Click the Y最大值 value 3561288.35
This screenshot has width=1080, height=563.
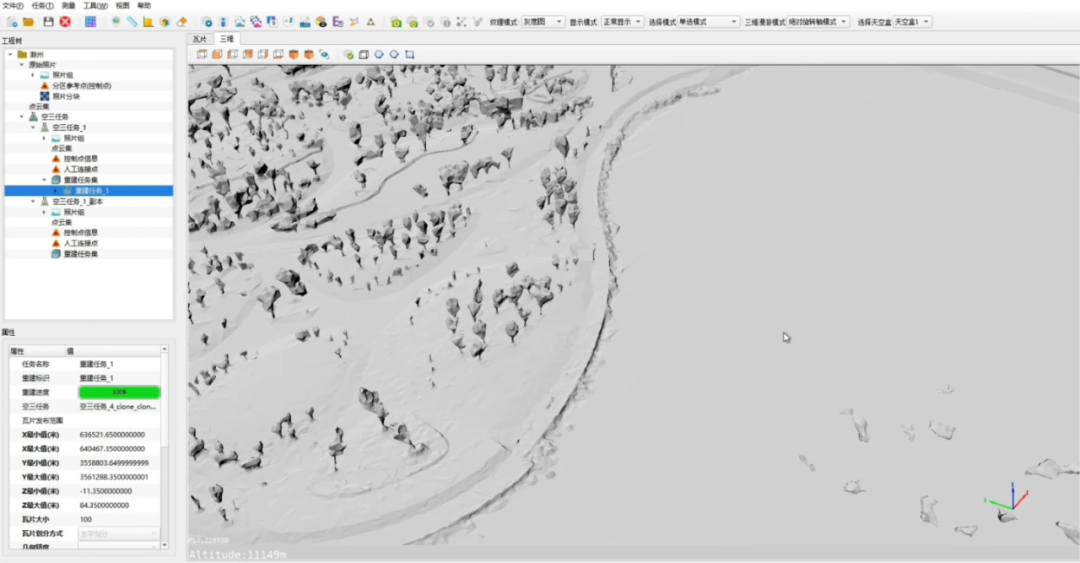pyautogui.click(x=114, y=478)
